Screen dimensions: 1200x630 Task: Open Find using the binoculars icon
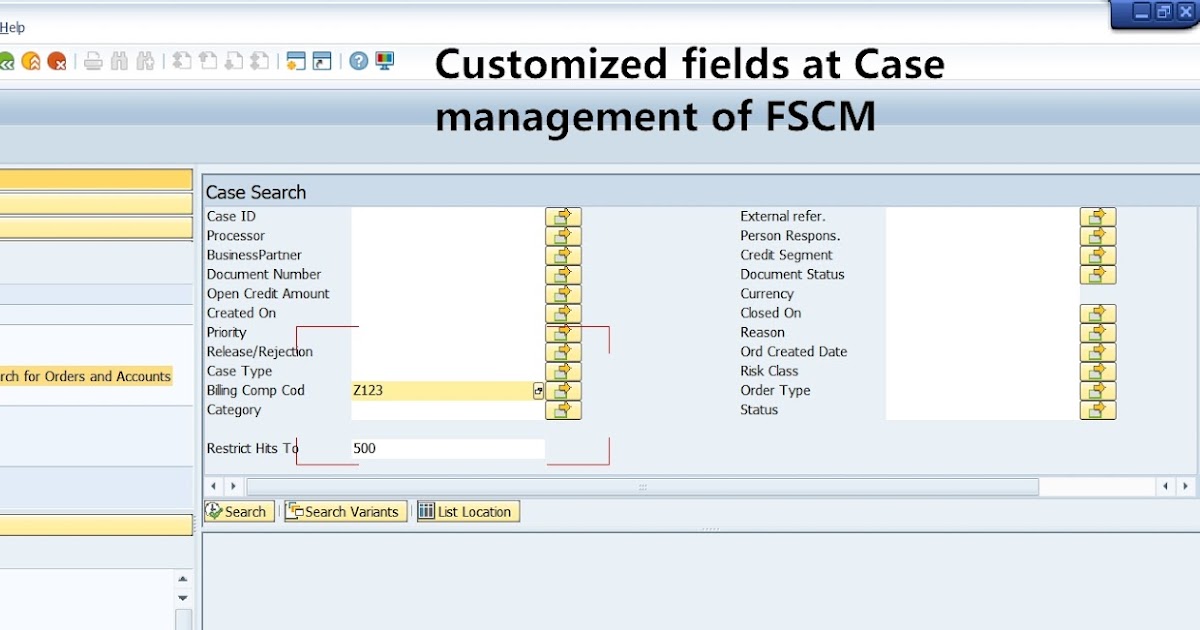click(118, 60)
